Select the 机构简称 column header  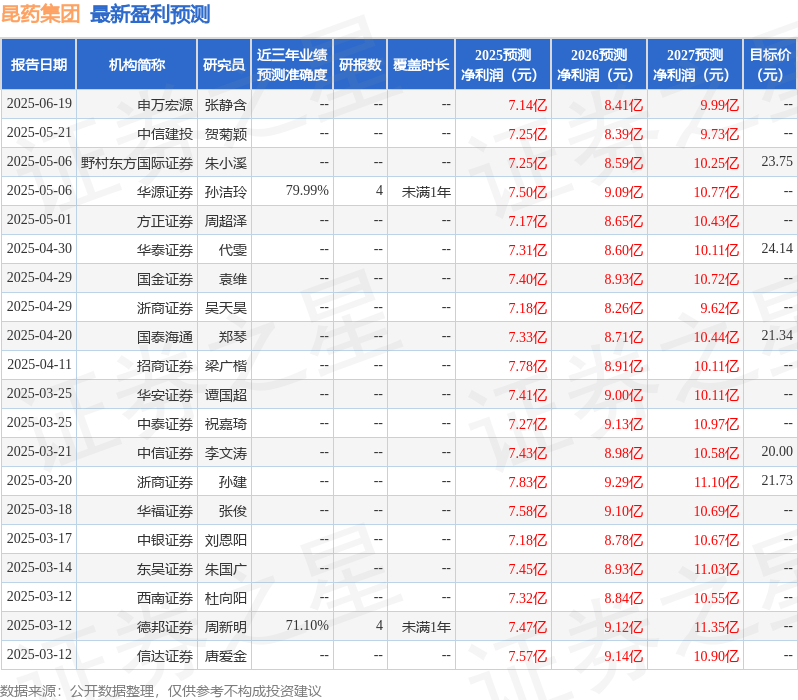(x=136, y=64)
